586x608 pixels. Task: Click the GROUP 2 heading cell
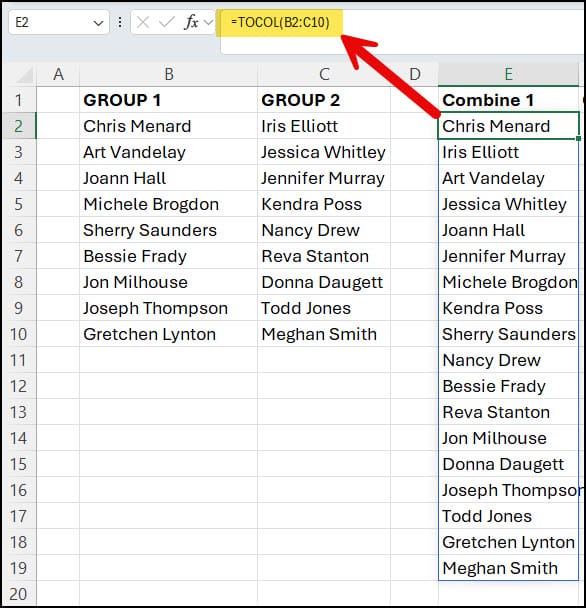324,100
